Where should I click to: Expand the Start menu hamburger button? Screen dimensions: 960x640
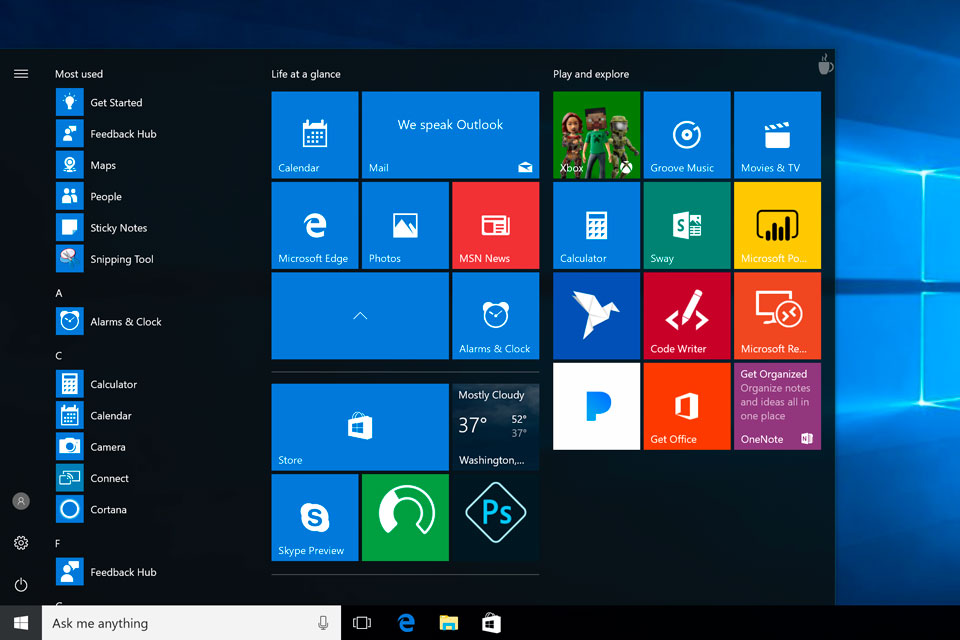(21, 74)
